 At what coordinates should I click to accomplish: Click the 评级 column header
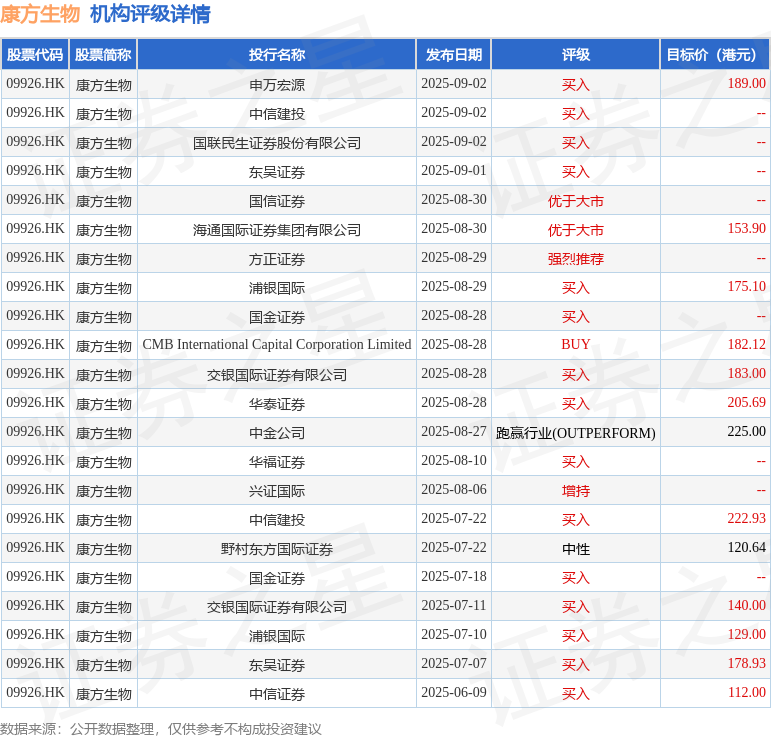coord(576,55)
